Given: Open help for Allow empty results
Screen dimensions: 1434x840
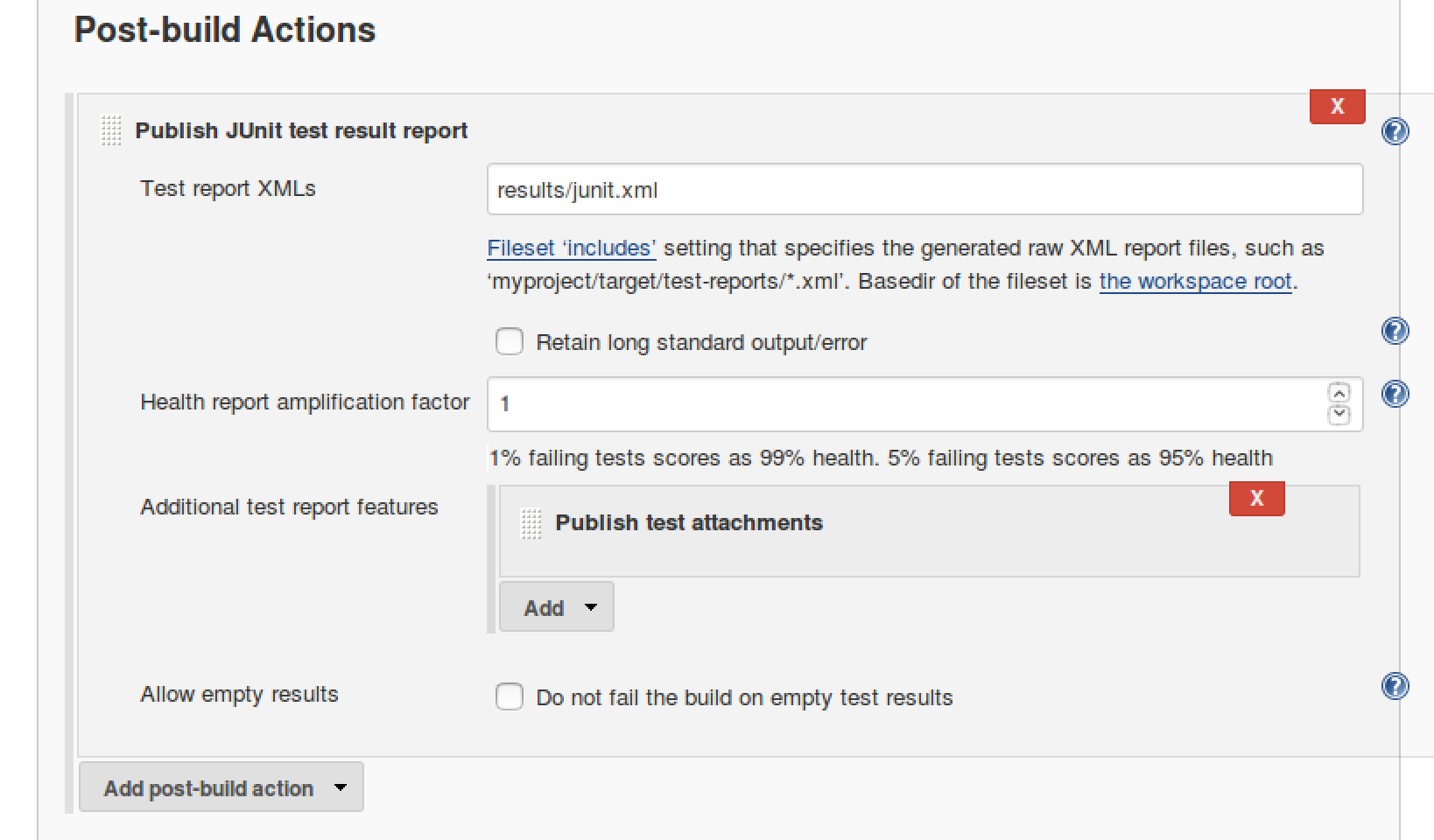Looking at the screenshot, I should (x=1395, y=686).
